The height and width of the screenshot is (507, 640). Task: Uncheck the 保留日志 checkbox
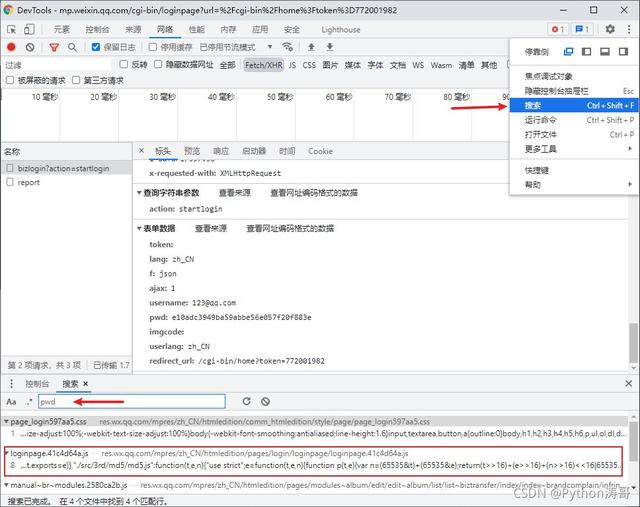coord(96,47)
